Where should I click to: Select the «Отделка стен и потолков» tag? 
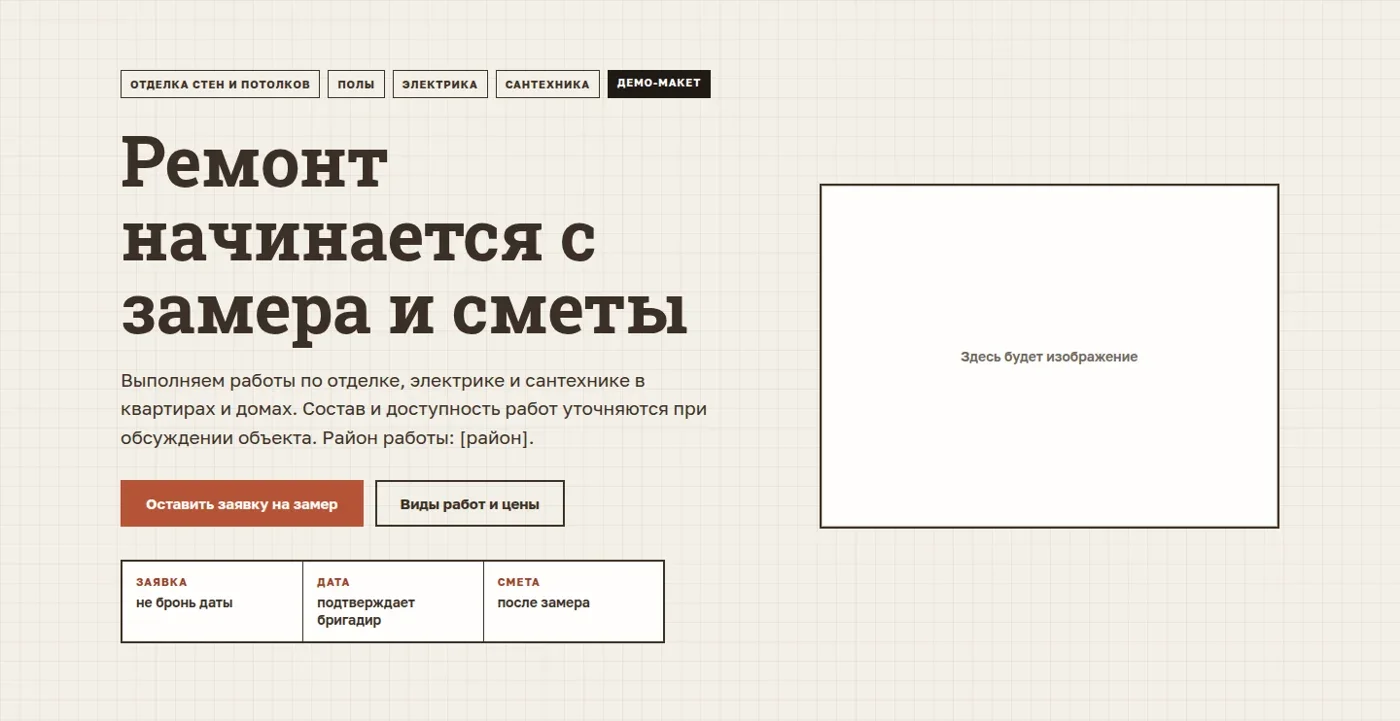tap(220, 84)
